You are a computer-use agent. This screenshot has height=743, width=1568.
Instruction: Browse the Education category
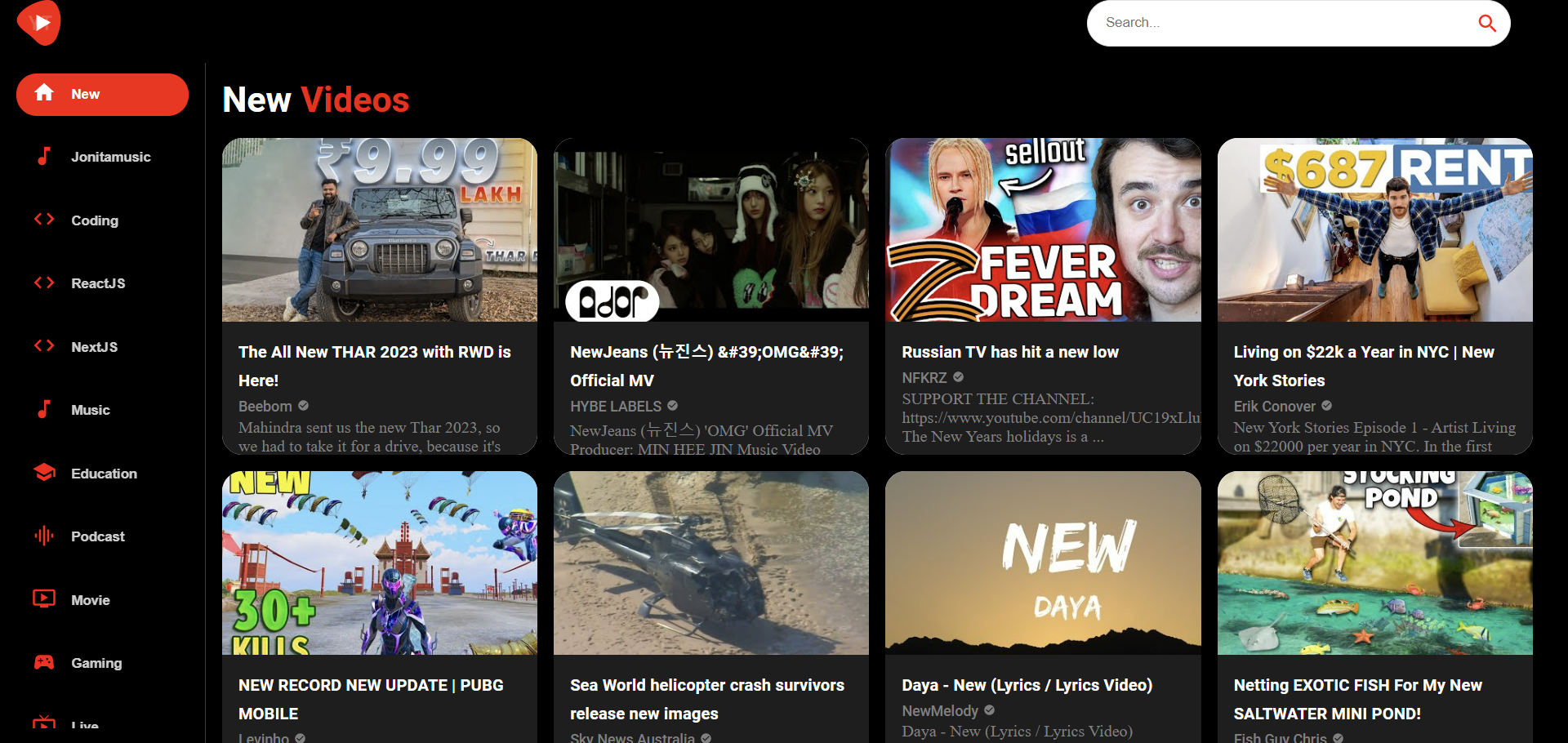(x=102, y=474)
